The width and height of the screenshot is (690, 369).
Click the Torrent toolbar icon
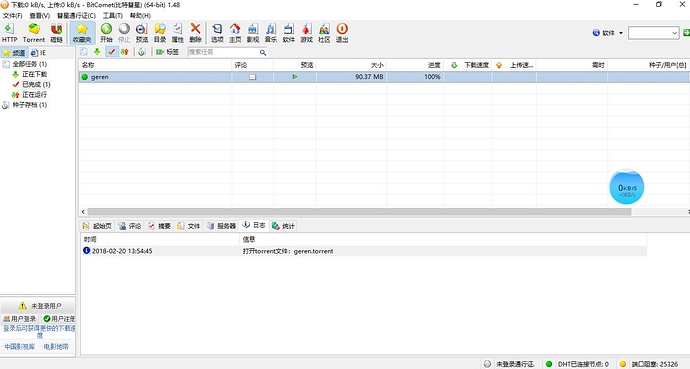click(x=34, y=33)
